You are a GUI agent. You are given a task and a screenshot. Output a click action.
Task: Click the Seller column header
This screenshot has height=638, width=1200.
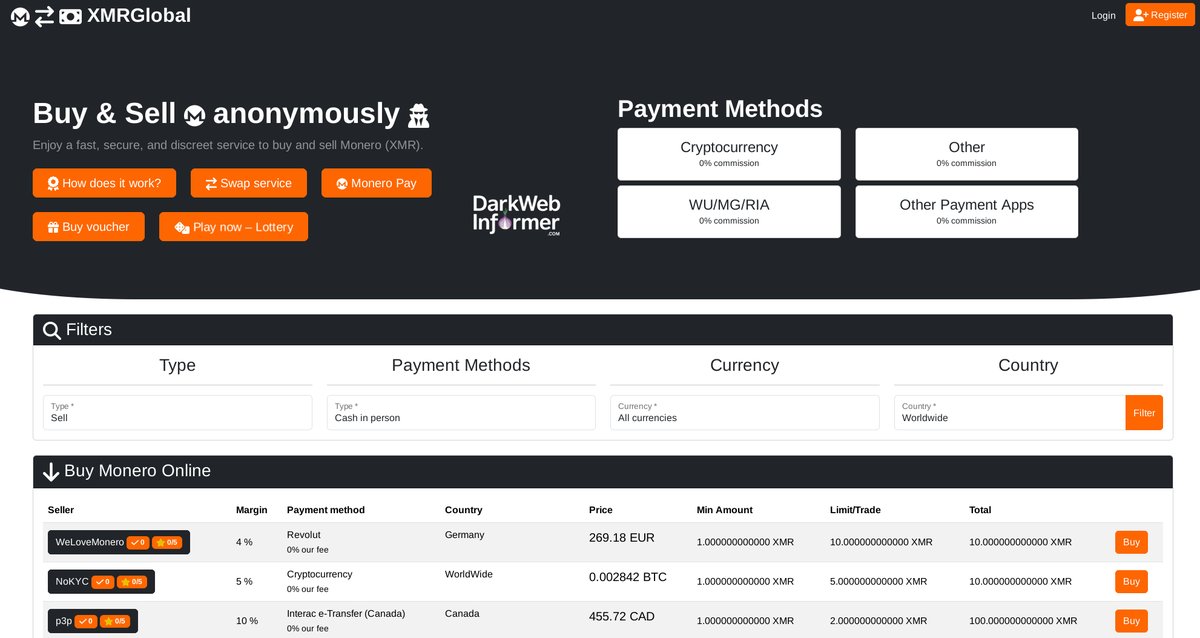61,510
